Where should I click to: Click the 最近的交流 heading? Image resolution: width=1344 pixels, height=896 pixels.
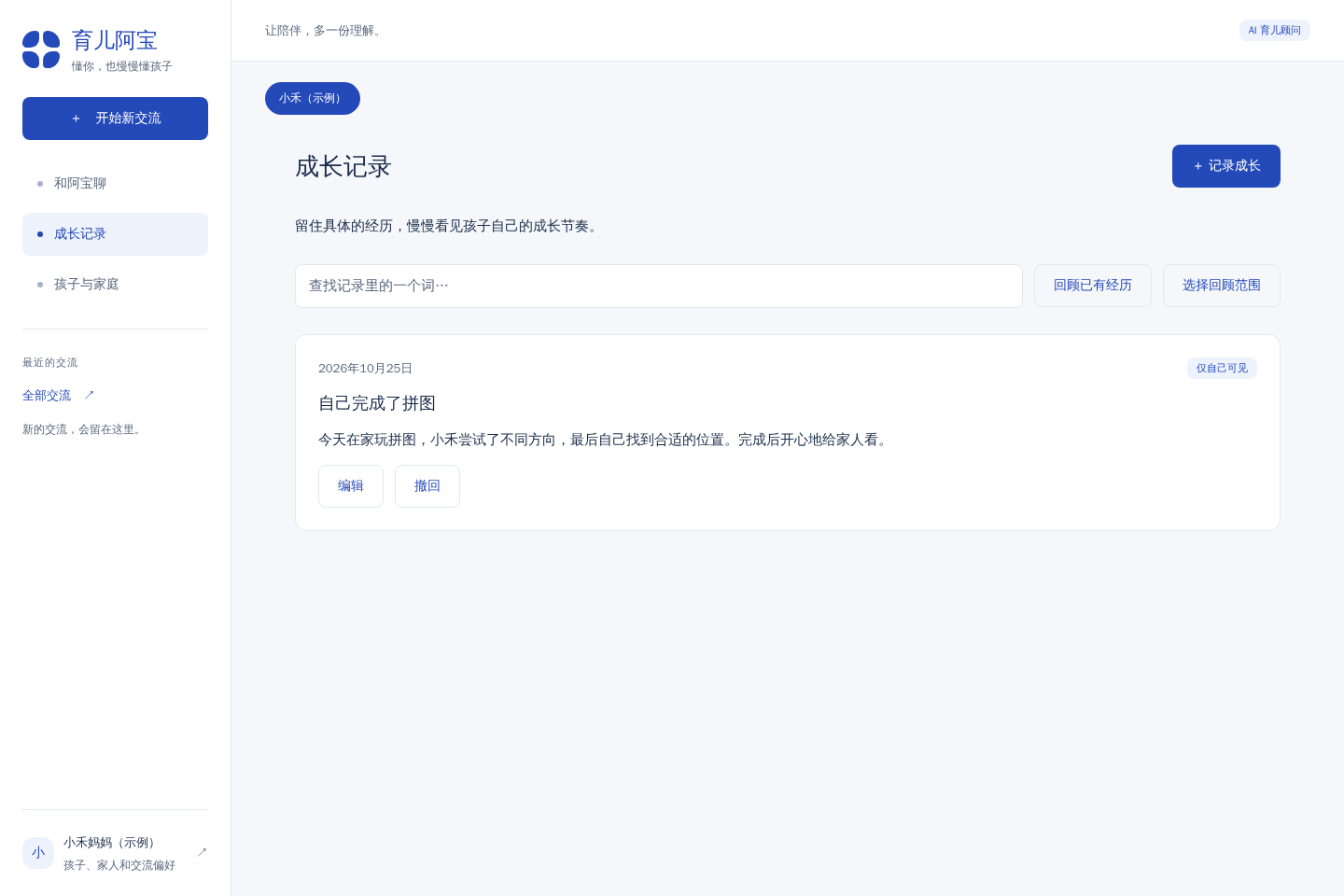(x=50, y=363)
